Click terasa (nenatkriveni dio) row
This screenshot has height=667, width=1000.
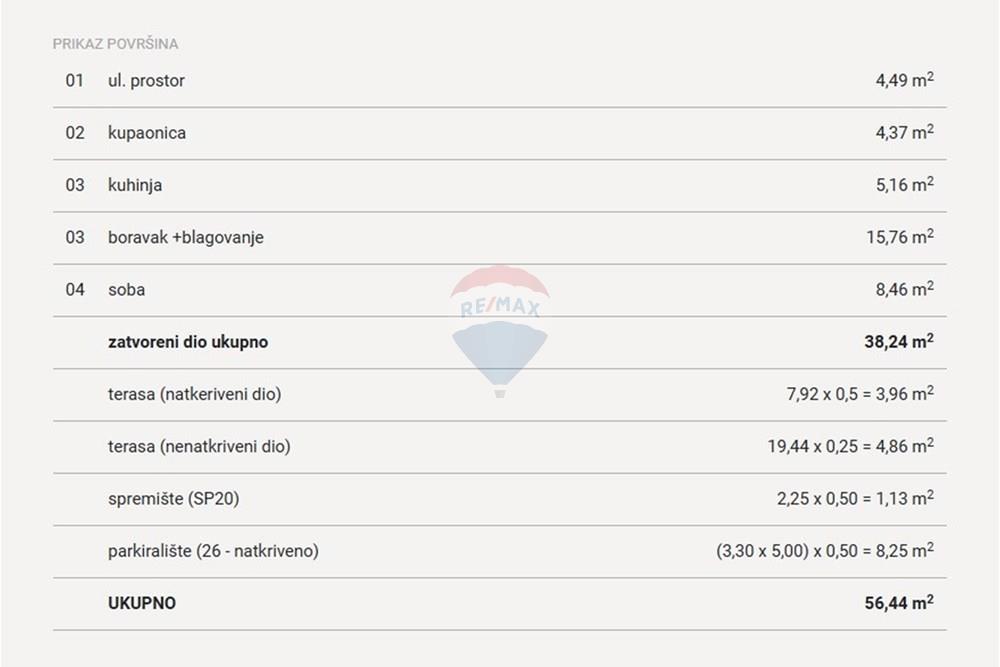click(499, 447)
